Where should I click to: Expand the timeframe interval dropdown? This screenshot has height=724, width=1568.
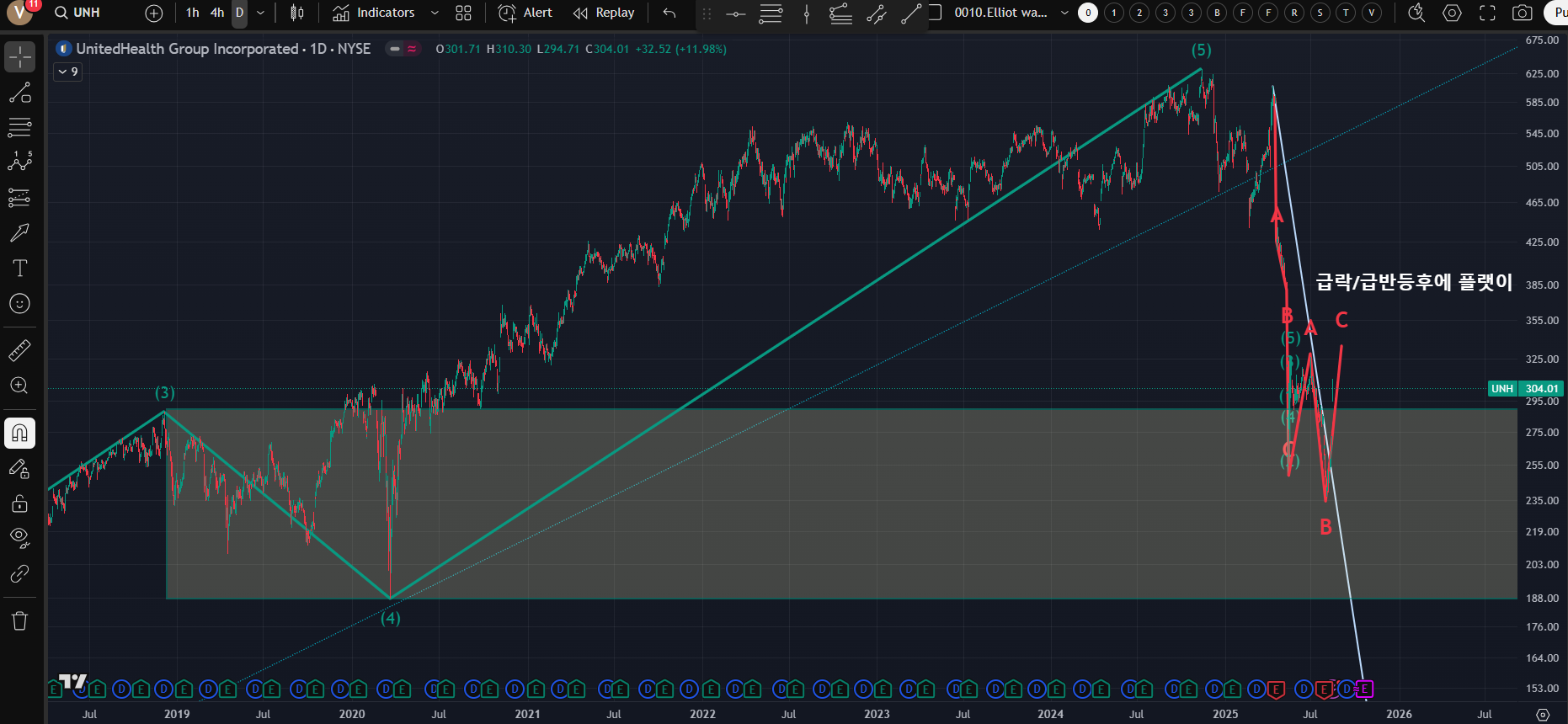pos(260,13)
